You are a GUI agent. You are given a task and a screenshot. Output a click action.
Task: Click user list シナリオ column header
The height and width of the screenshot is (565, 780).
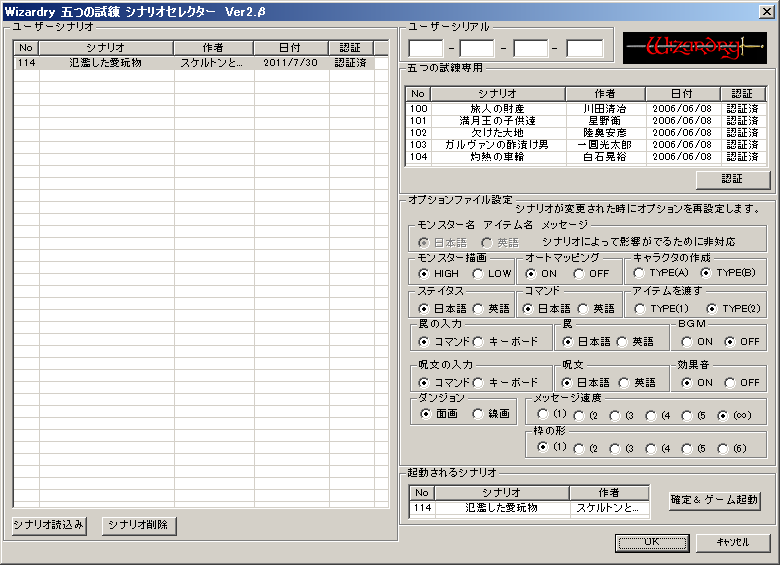(x=106, y=48)
